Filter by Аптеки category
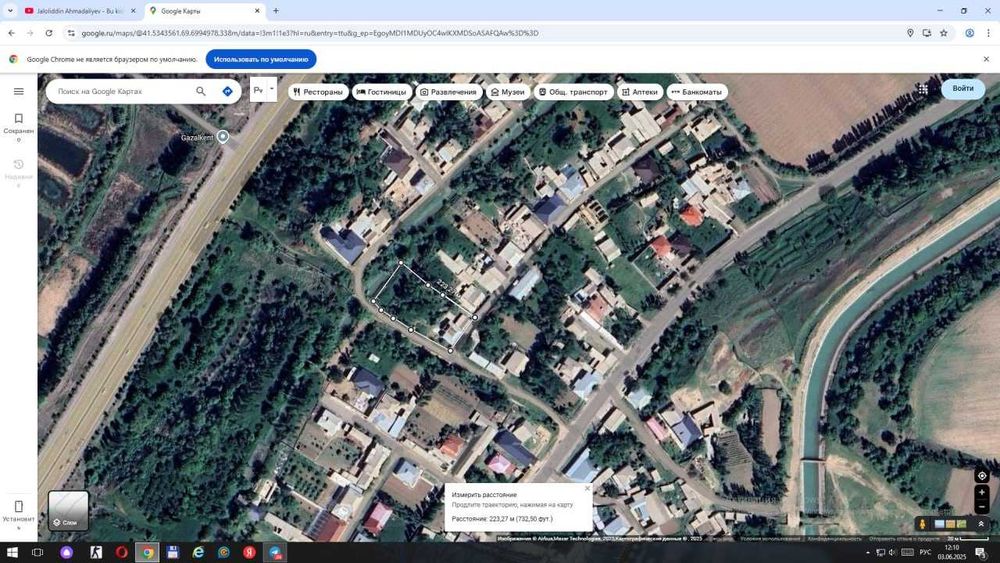1000x563 pixels. [x=640, y=92]
